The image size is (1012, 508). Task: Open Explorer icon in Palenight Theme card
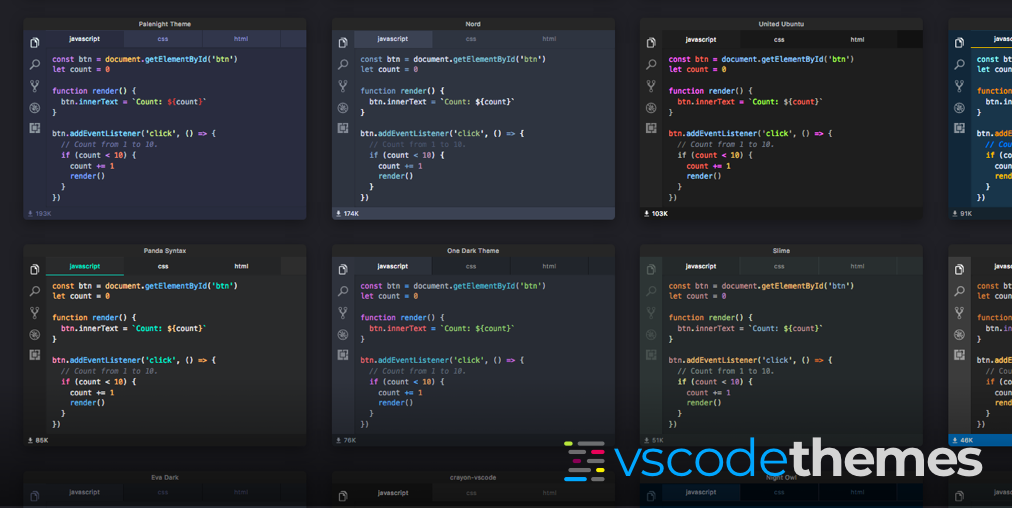[35, 43]
